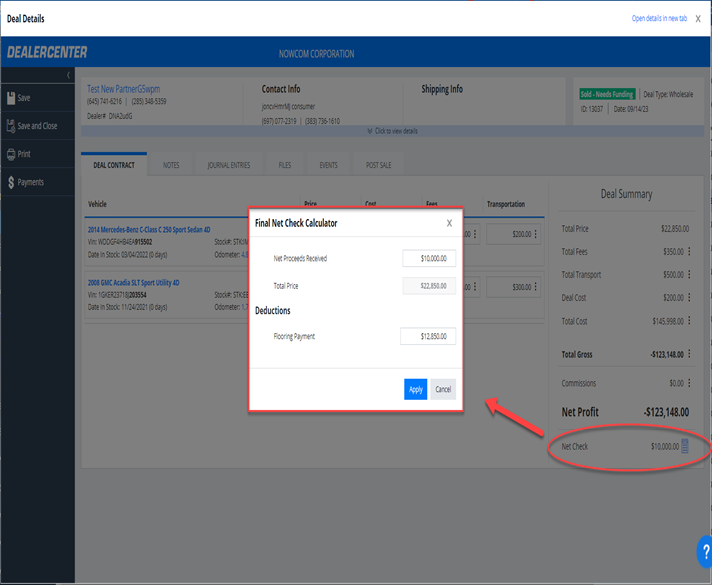Click the Contact Info heading

(281, 89)
